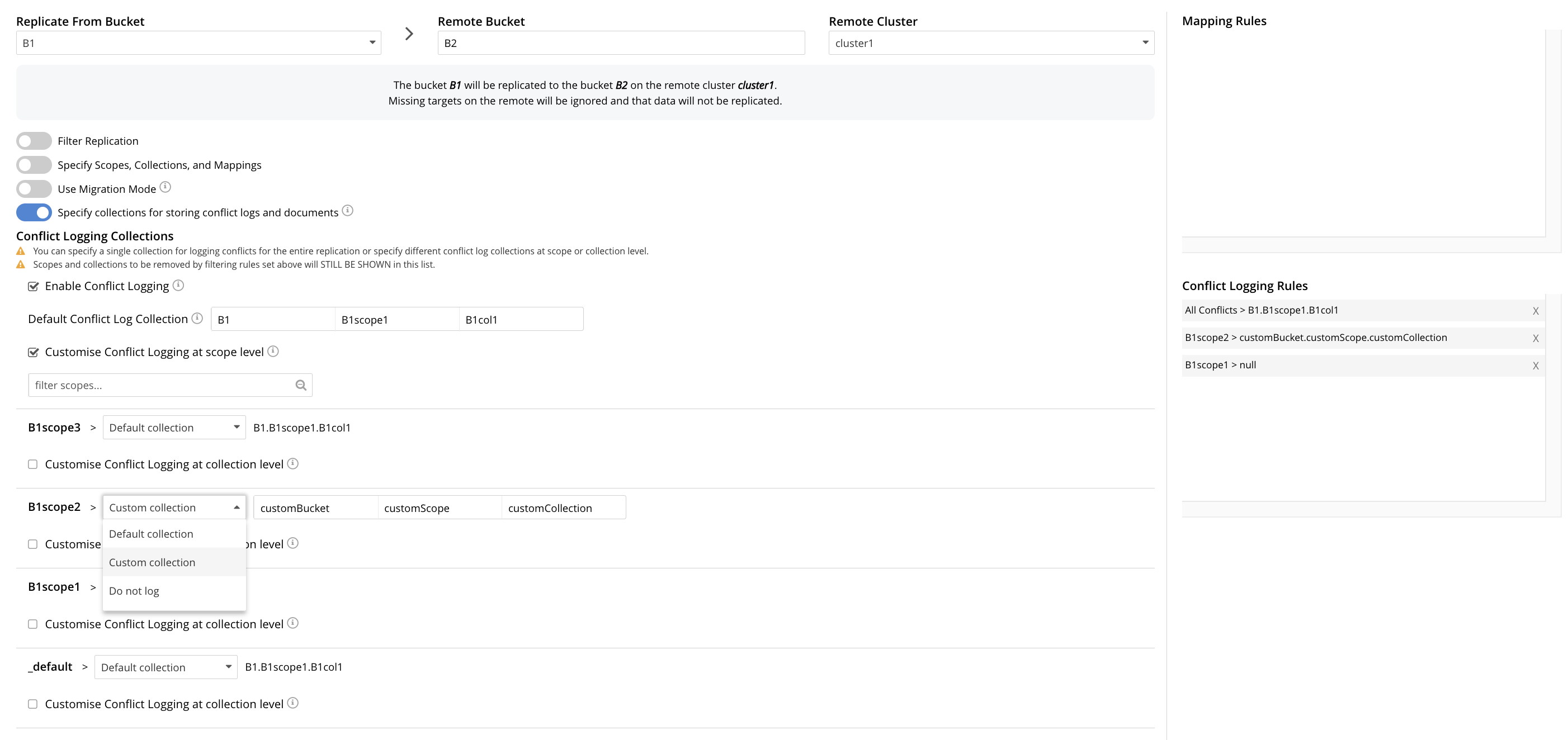Choose Default collection from open list

[151, 534]
